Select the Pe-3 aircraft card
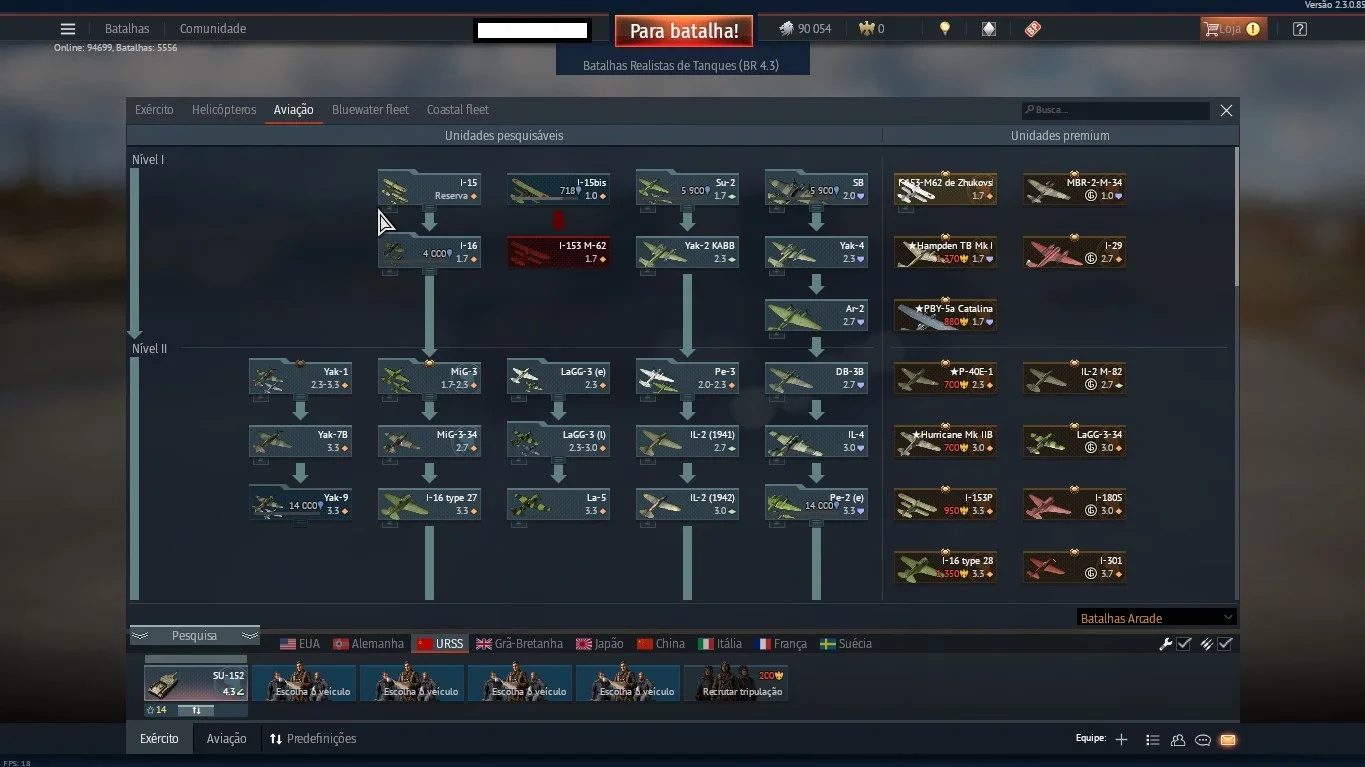 [x=687, y=378]
